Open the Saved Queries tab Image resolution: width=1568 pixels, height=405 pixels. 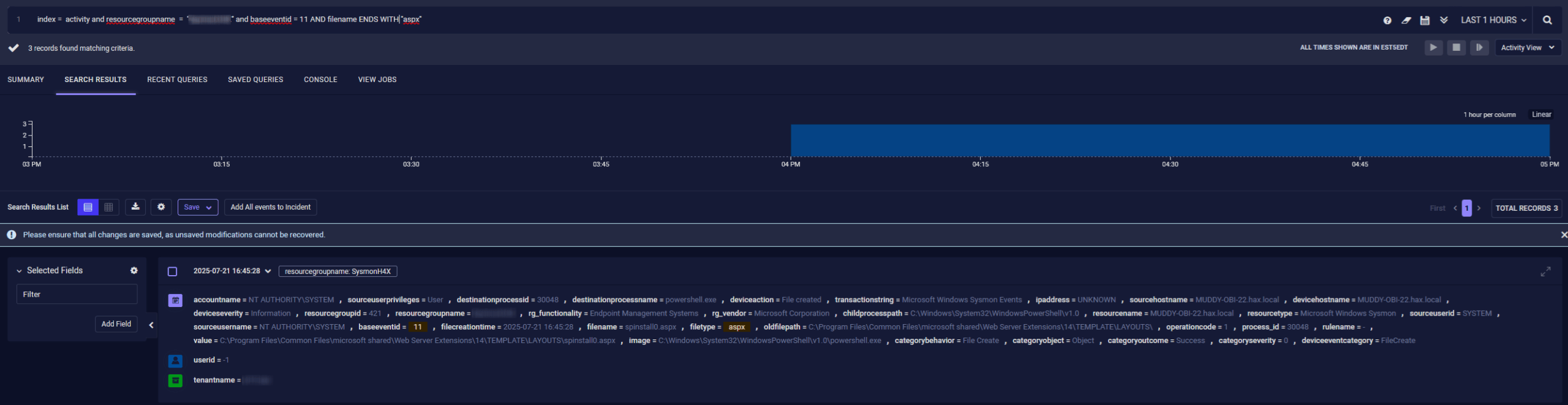pos(255,80)
